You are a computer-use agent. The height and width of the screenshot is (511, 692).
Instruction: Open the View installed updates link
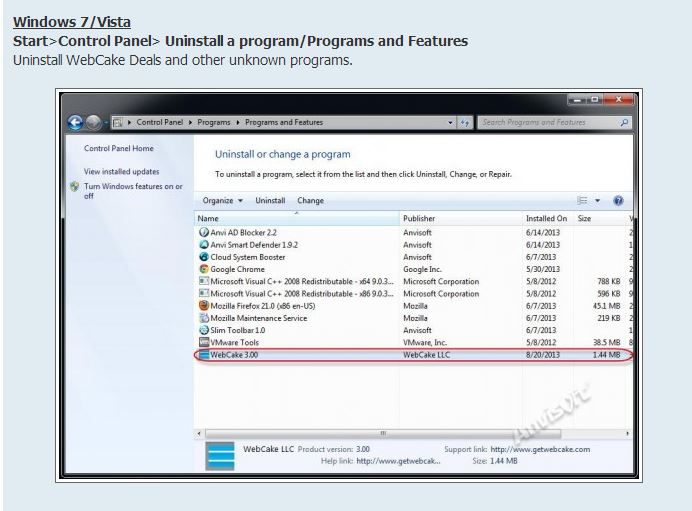click(x=121, y=172)
